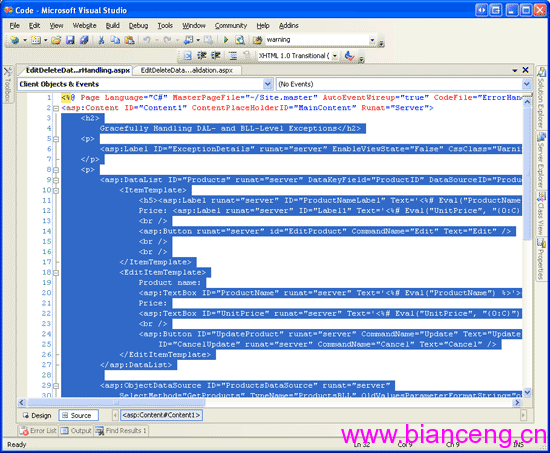Screen dimensions: 550x453
Task: Open the Website menu
Action: point(84,26)
